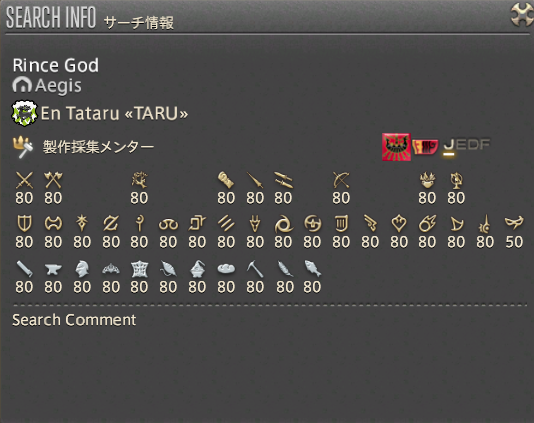Select the Gladiator crossed swords icon

pyautogui.click(x=25, y=180)
